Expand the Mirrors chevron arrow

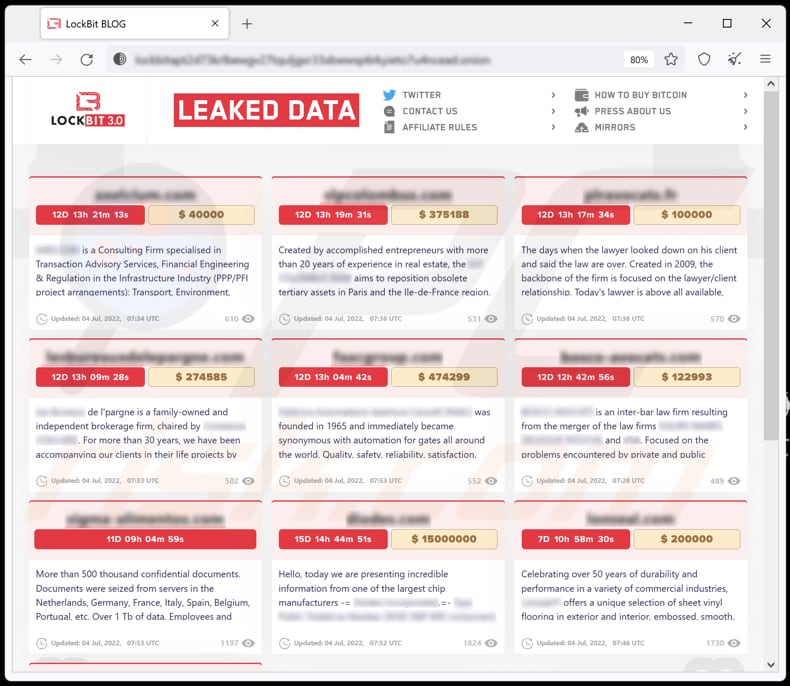[745, 127]
